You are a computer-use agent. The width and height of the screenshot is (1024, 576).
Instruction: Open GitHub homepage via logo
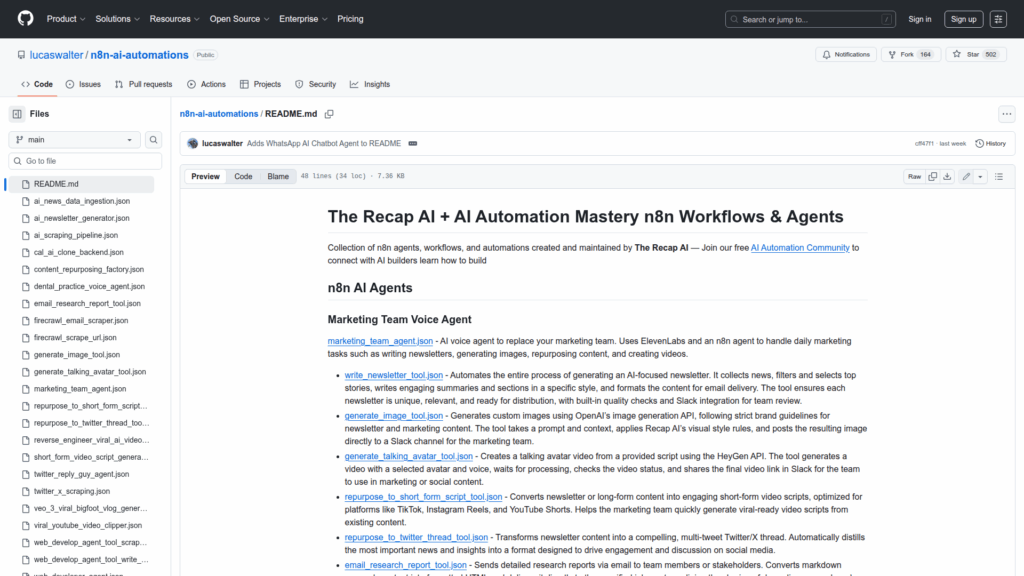(x=25, y=19)
